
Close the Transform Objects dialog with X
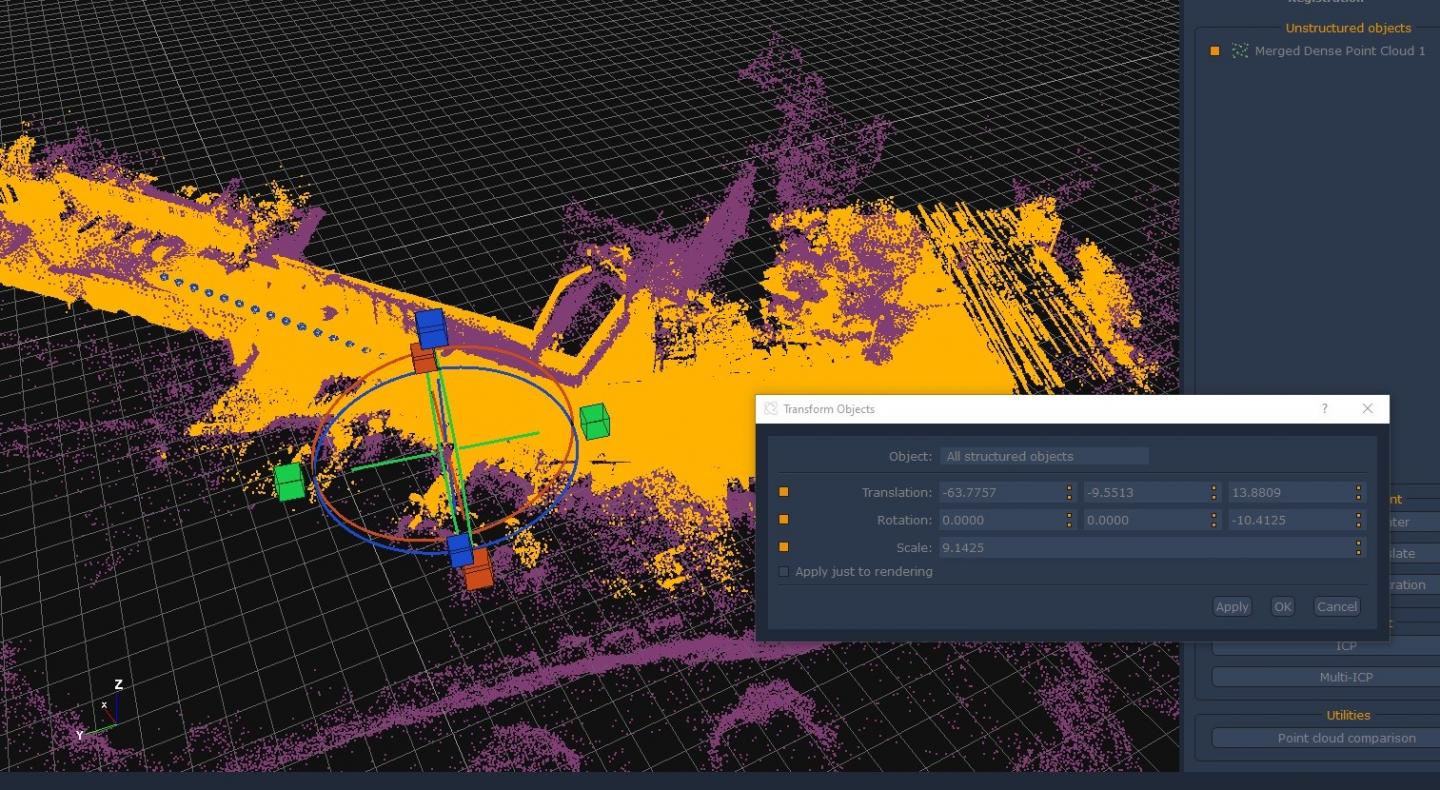[1368, 409]
